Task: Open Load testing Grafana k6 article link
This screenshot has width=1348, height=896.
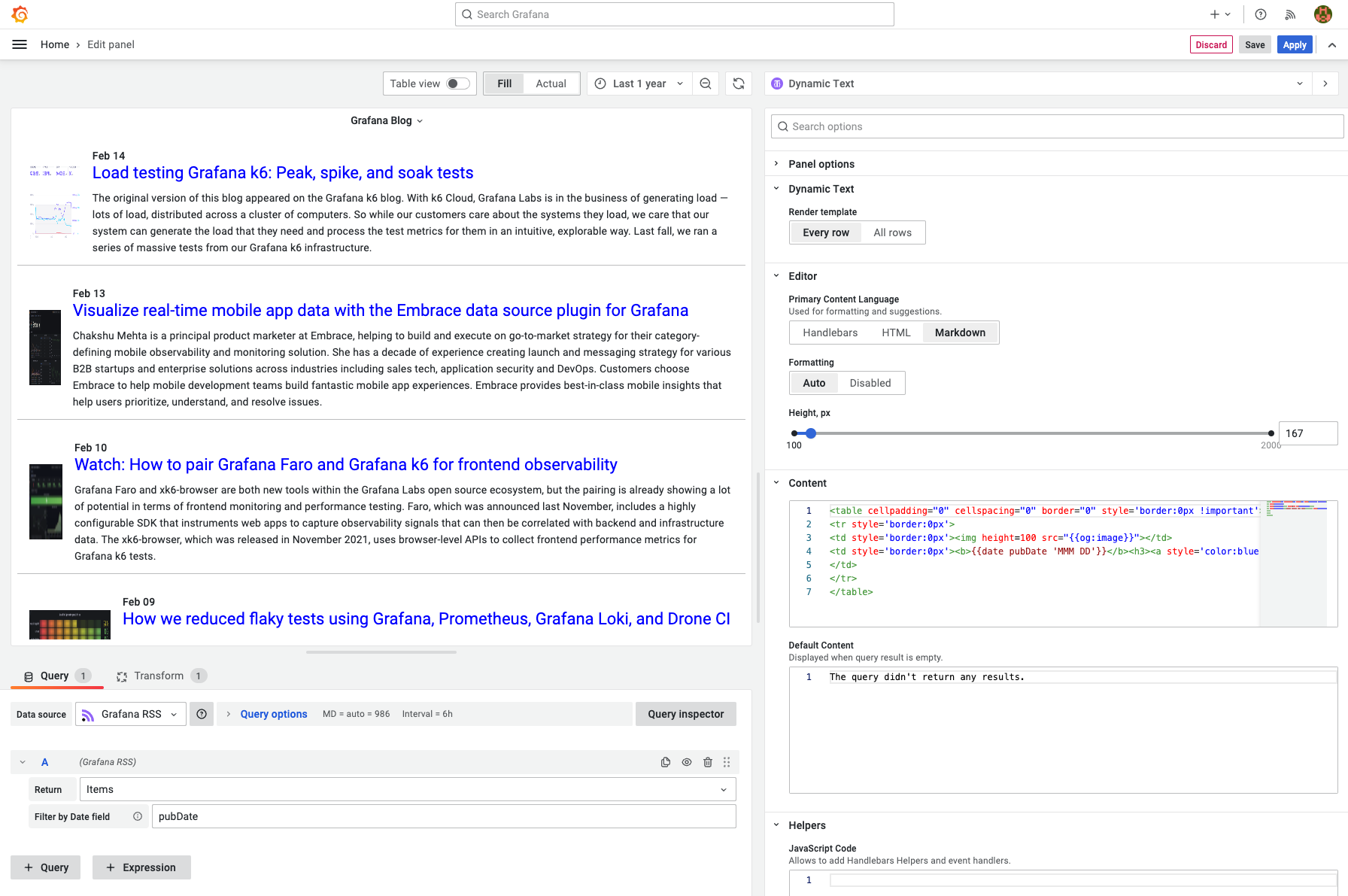Action: 283,173
